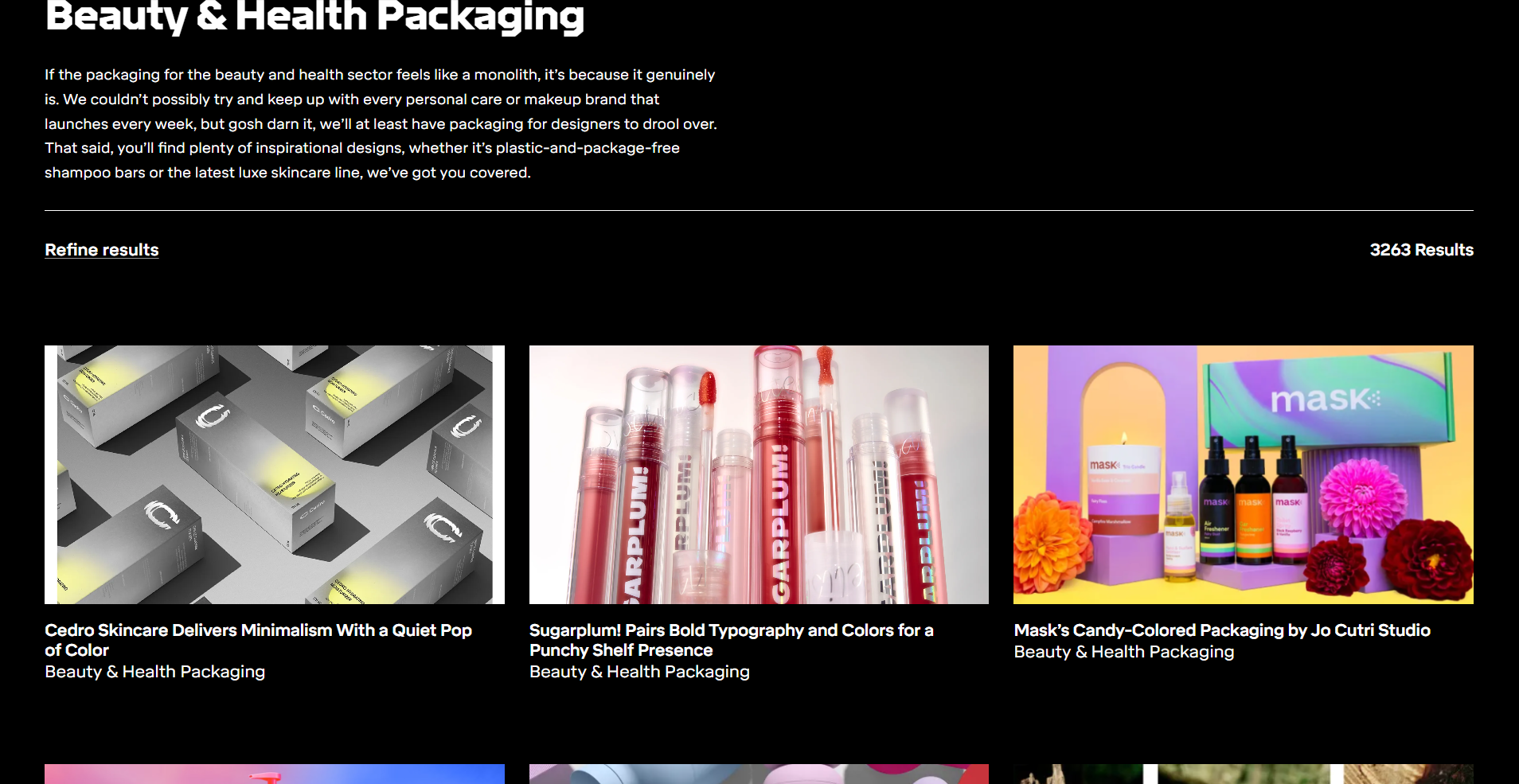Open Sugarplum! lip gloss thumbnail image
The height and width of the screenshot is (784, 1519).
pyautogui.click(x=759, y=474)
